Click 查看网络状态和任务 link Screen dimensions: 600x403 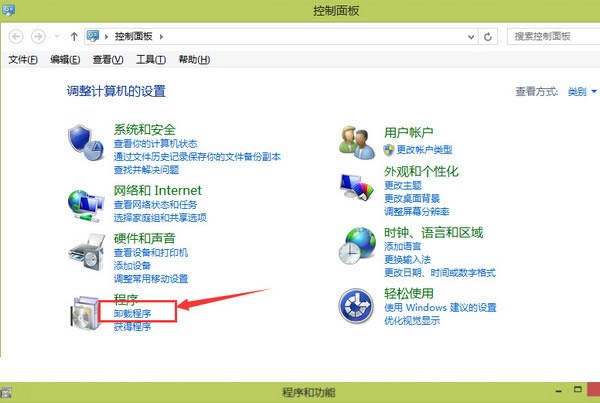coord(155,204)
